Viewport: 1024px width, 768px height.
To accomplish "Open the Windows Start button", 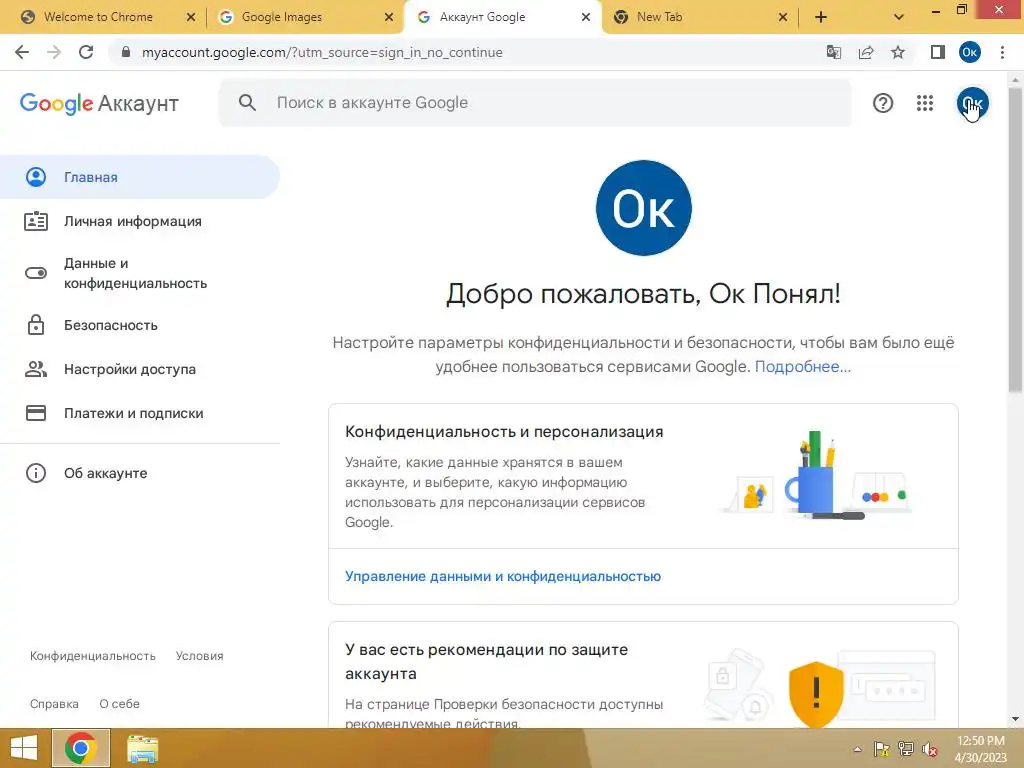I will (24, 748).
